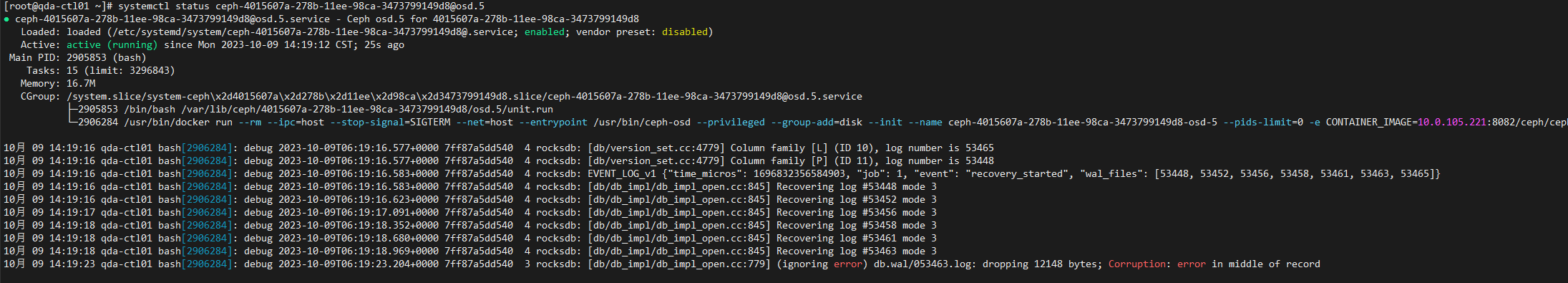Click the Main PID number 2905853

pos(87,57)
